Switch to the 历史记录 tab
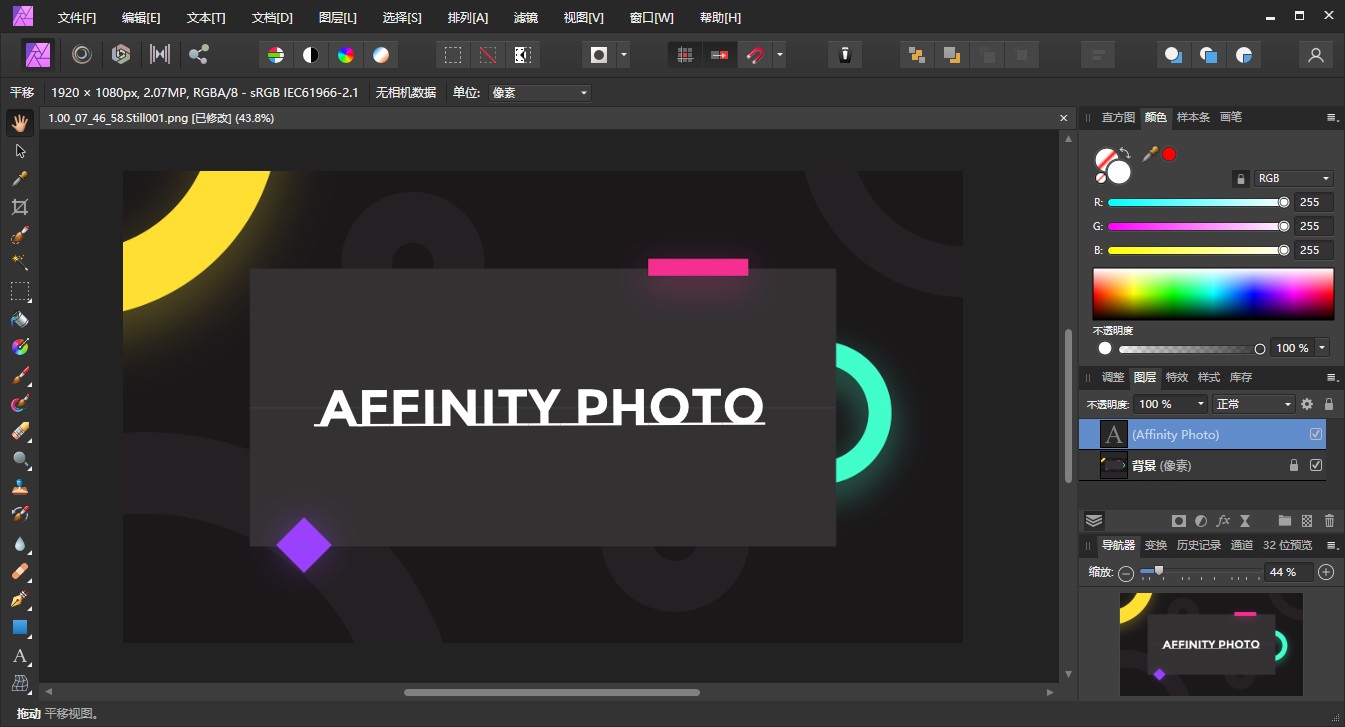1345x727 pixels. click(1198, 545)
